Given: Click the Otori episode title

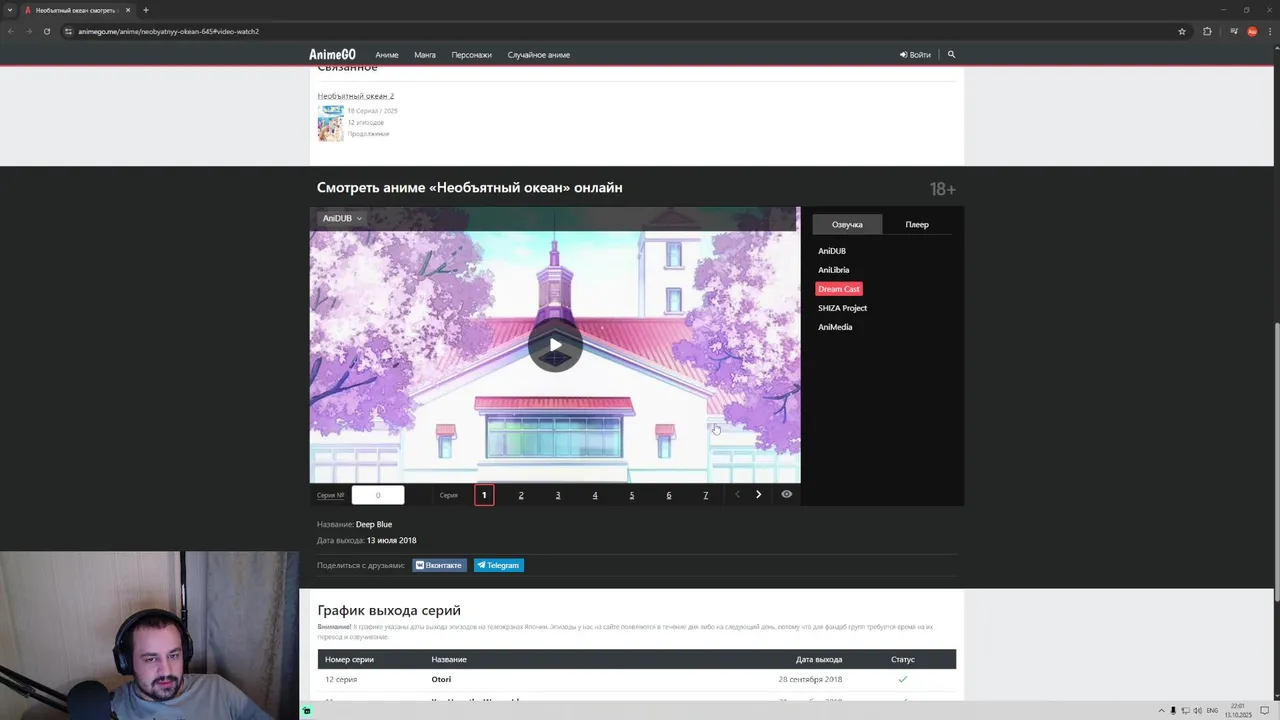Looking at the screenshot, I should click(x=441, y=679).
